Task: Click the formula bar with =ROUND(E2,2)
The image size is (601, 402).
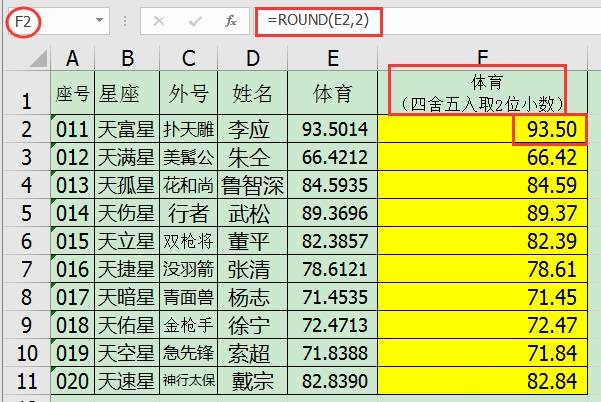Action: [400, 20]
